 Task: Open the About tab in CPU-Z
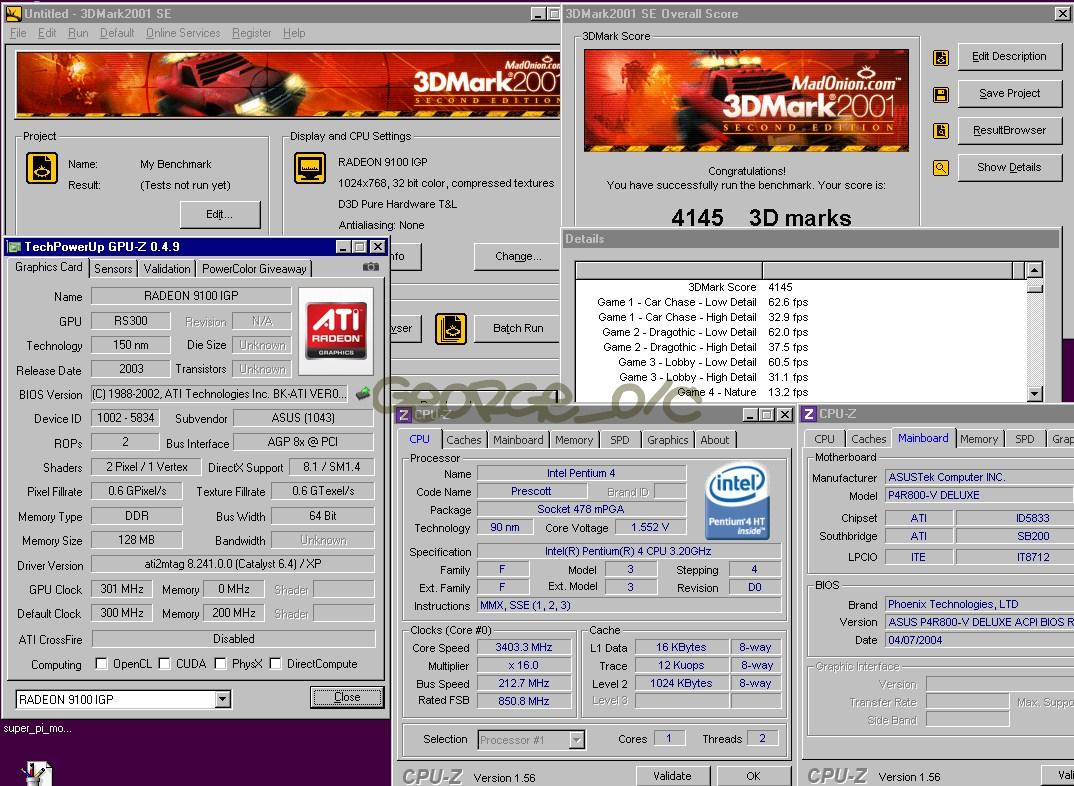pyautogui.click(x=714, y=440)
